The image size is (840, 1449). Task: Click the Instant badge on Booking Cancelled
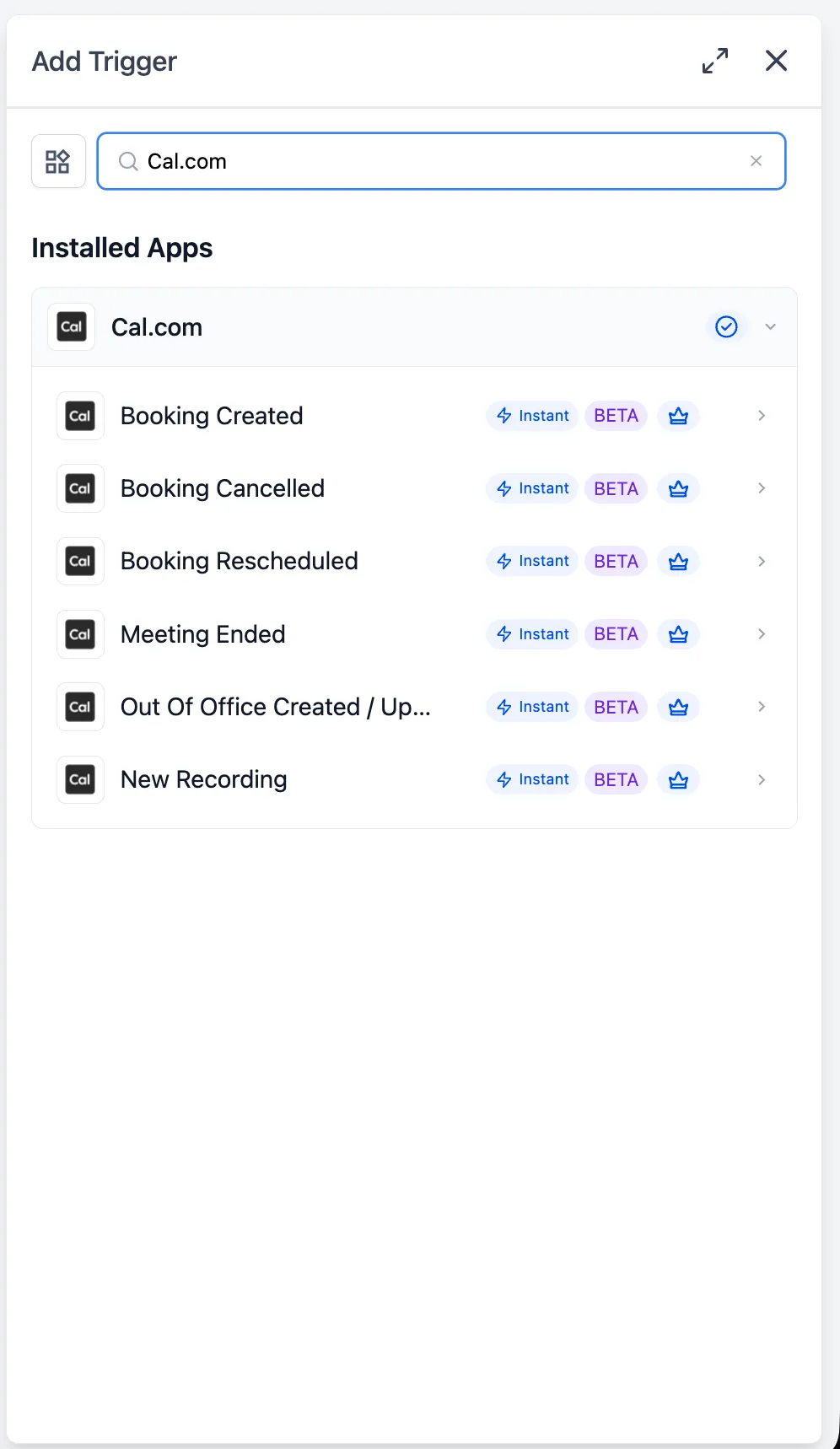tap(532, 488)
